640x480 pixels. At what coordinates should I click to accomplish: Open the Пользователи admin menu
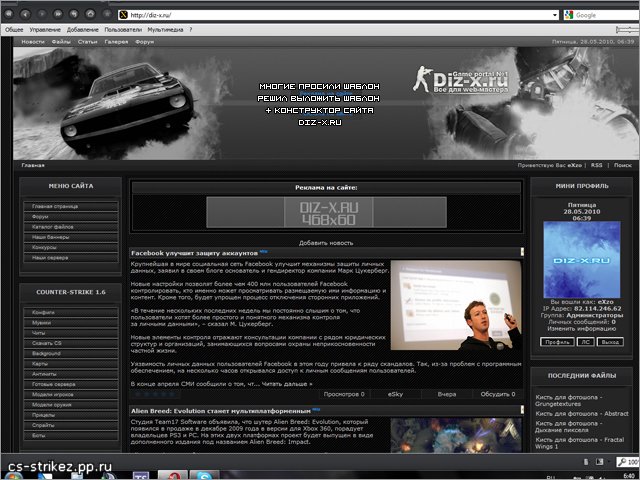pyautogui.click(x=123, y=30)
